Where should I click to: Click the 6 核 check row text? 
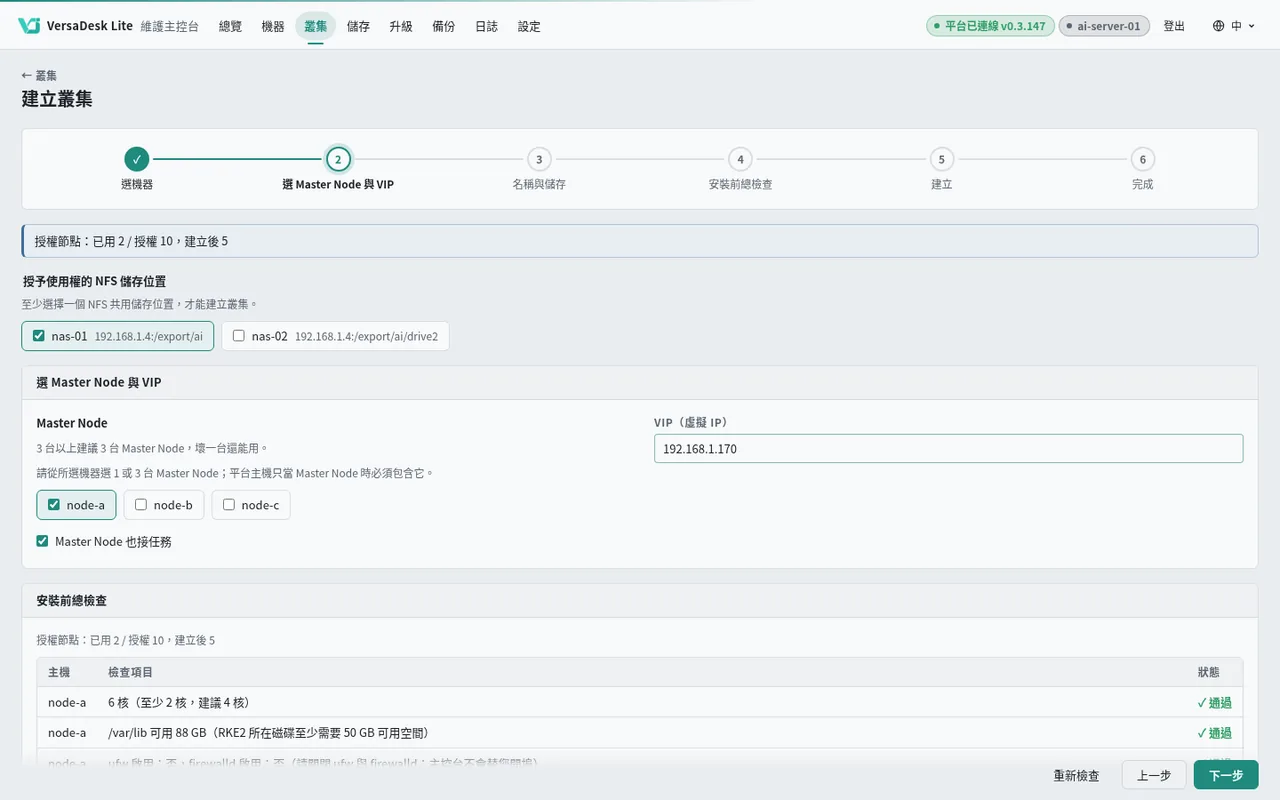(178, 703)
